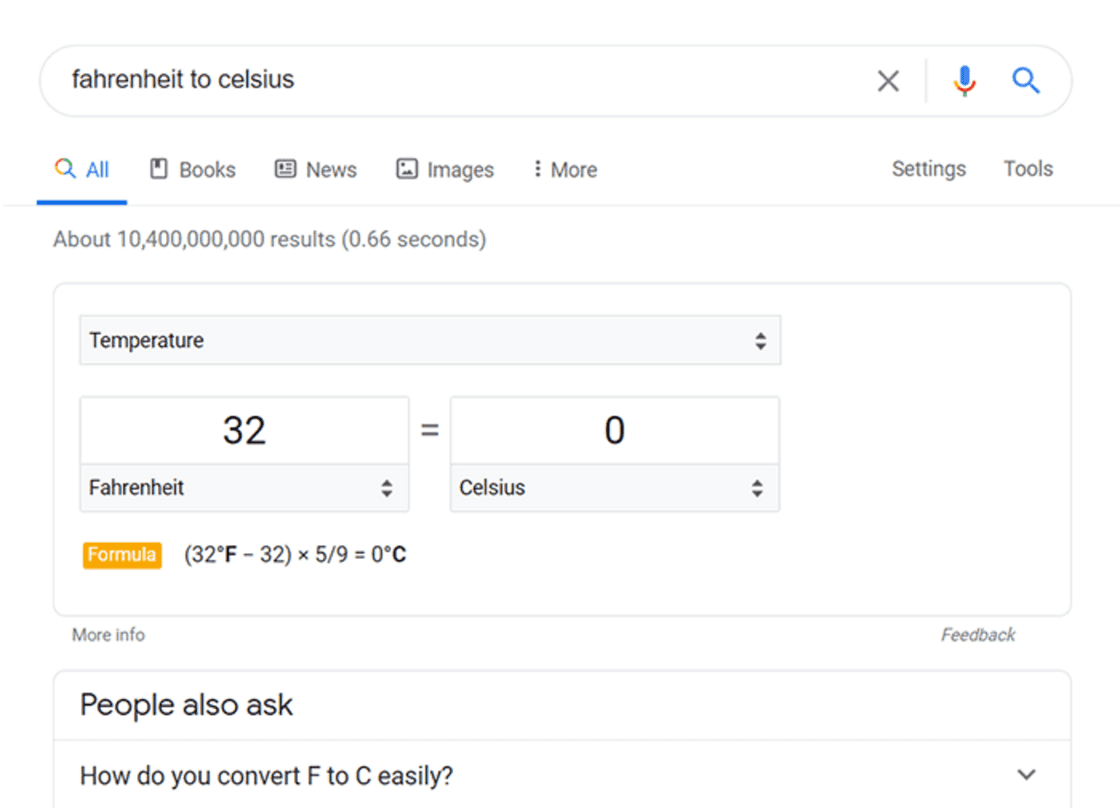Clear the search query with the X icon
Image resolution: width=1120 pixels, height=808 pixels.
point(888,80)
